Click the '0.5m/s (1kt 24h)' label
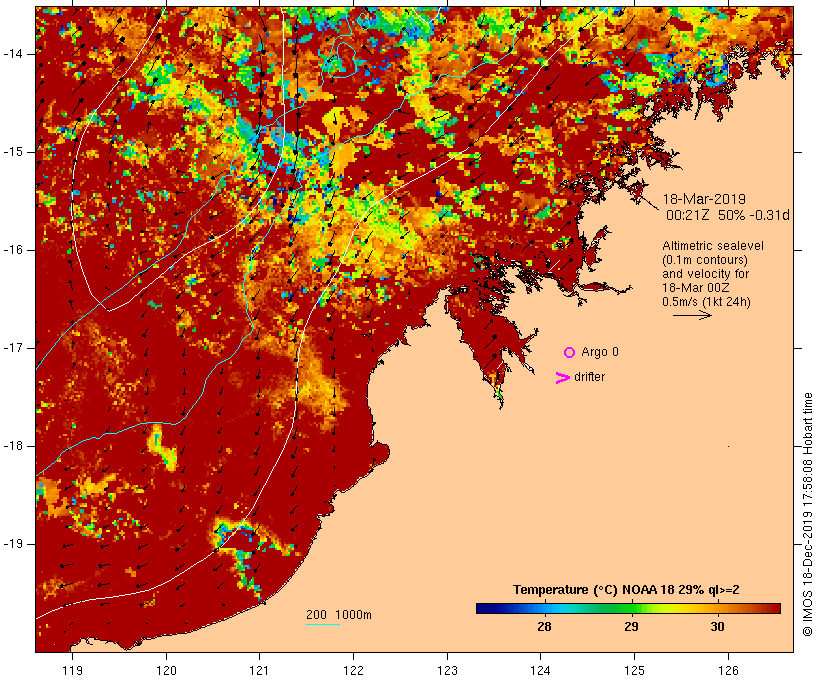The image size is (820, 680). [x=706, y=302]
